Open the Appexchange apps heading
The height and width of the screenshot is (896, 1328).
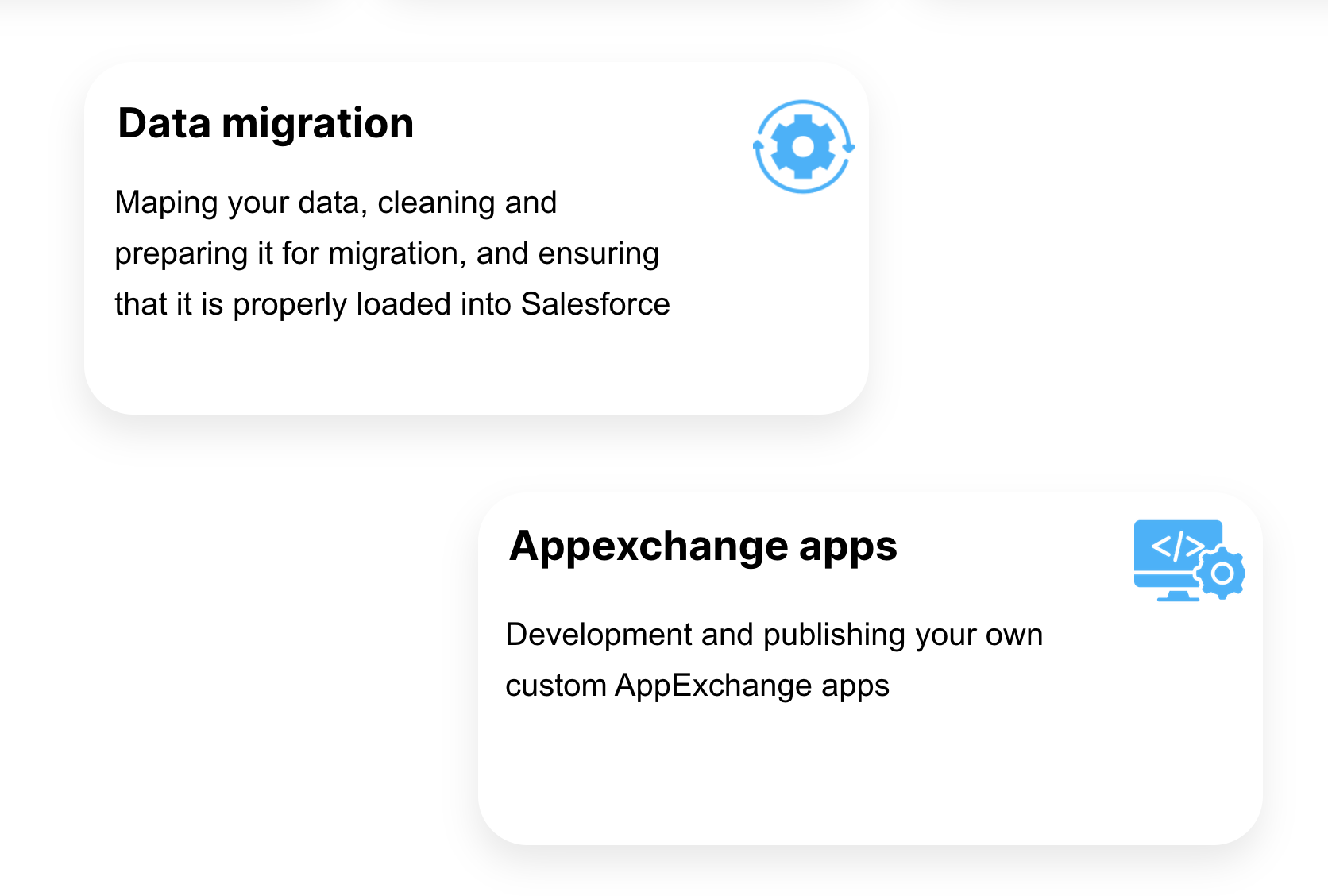[703, 546]
